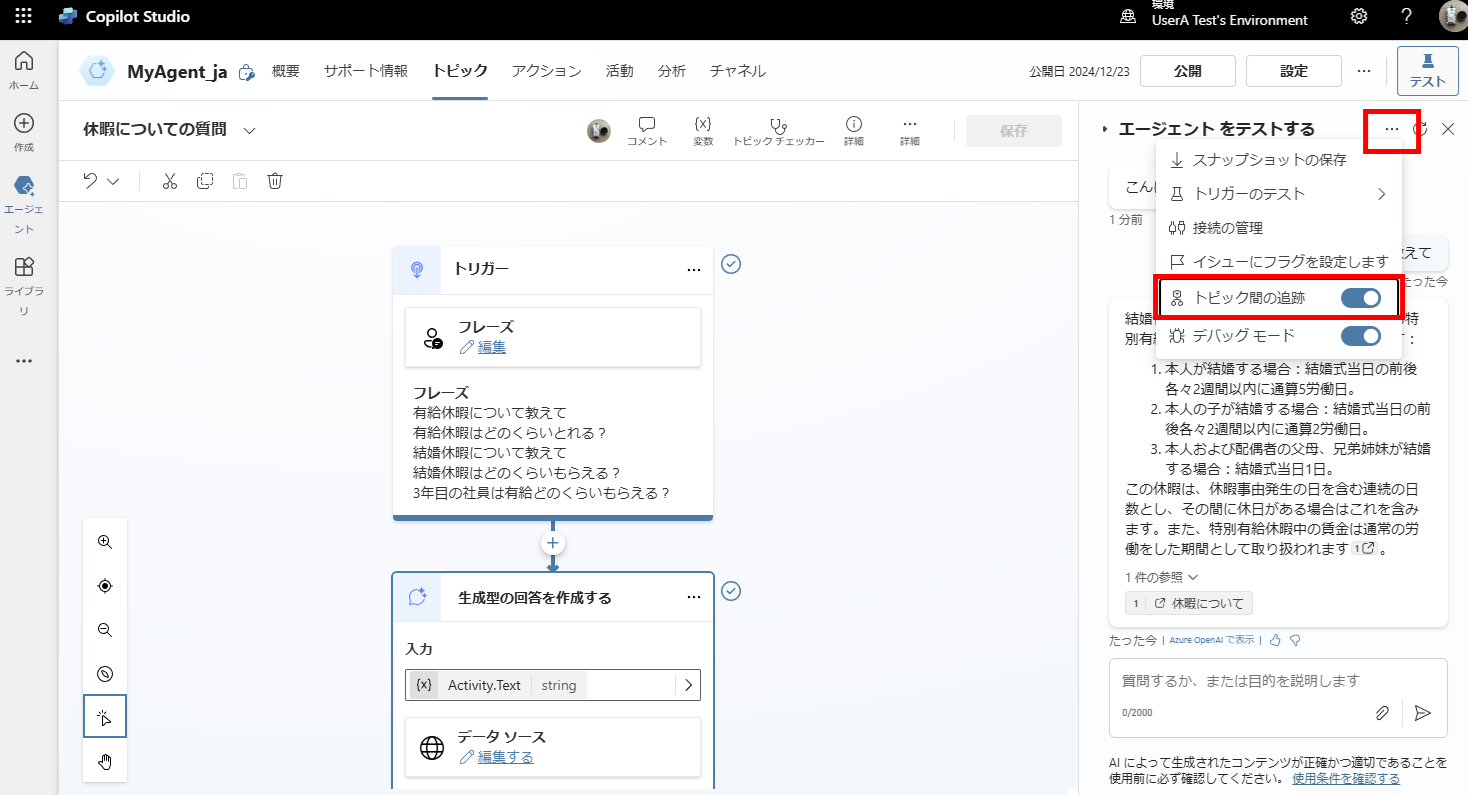This screenshot has height=795, width=1468.
Task: Click the checkmark badge on the トリガー node
Action: 731,264
